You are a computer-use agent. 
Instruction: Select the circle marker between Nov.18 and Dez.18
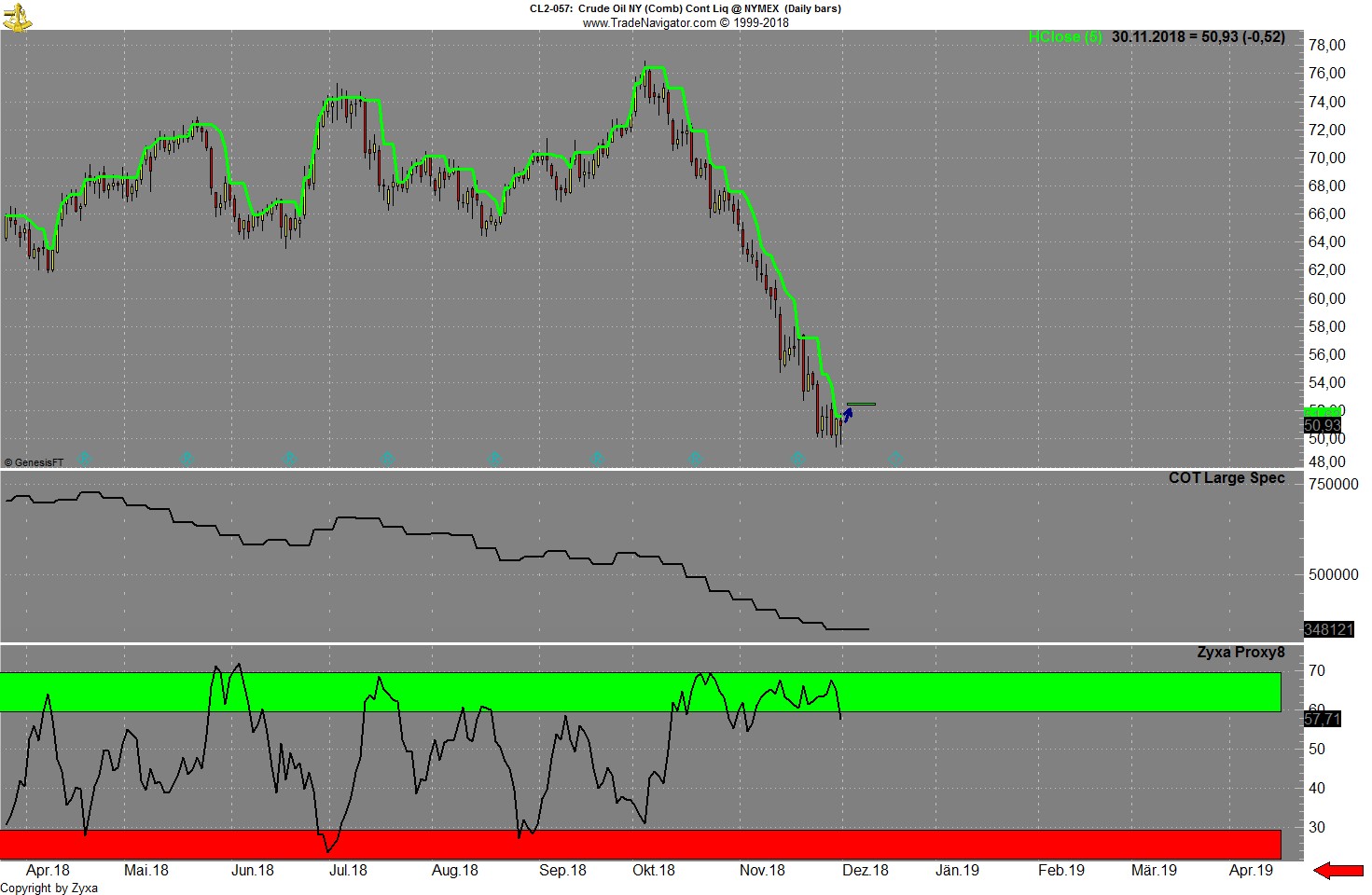click(x=797, y=458)
